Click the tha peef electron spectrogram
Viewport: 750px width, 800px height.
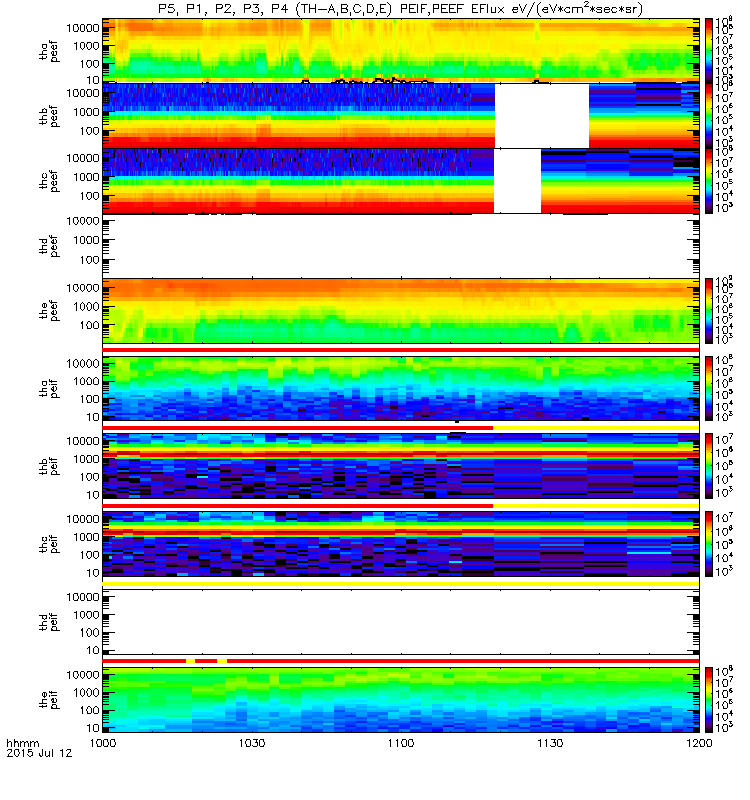(401, 51)
